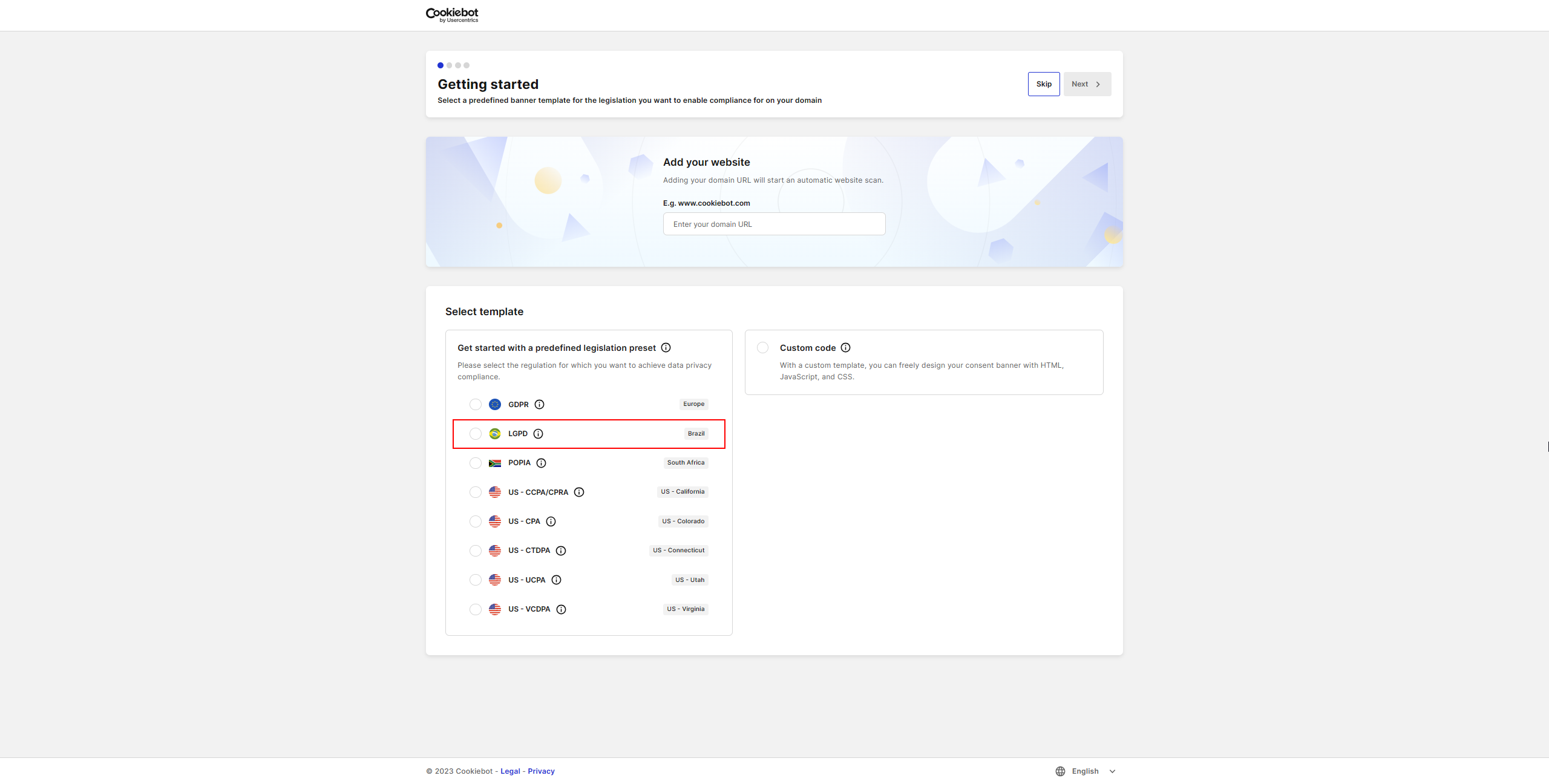Select the US - CCPA/CPRA radio button
Viewport: 1549px width, 784px height.
(476, 492)
